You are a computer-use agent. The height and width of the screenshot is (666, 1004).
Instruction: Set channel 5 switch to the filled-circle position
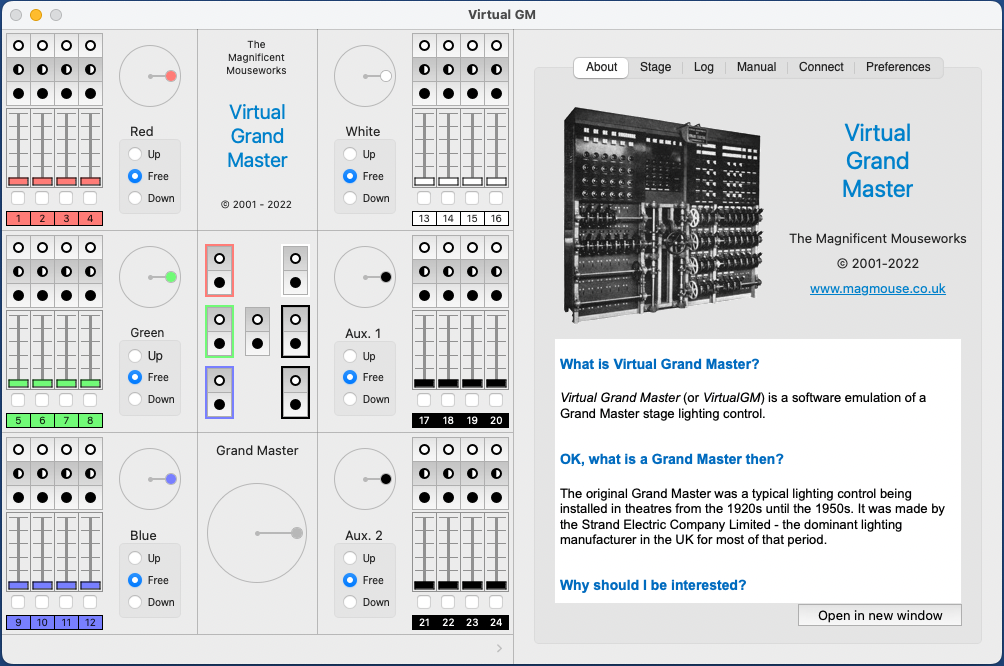coord(18,296)
